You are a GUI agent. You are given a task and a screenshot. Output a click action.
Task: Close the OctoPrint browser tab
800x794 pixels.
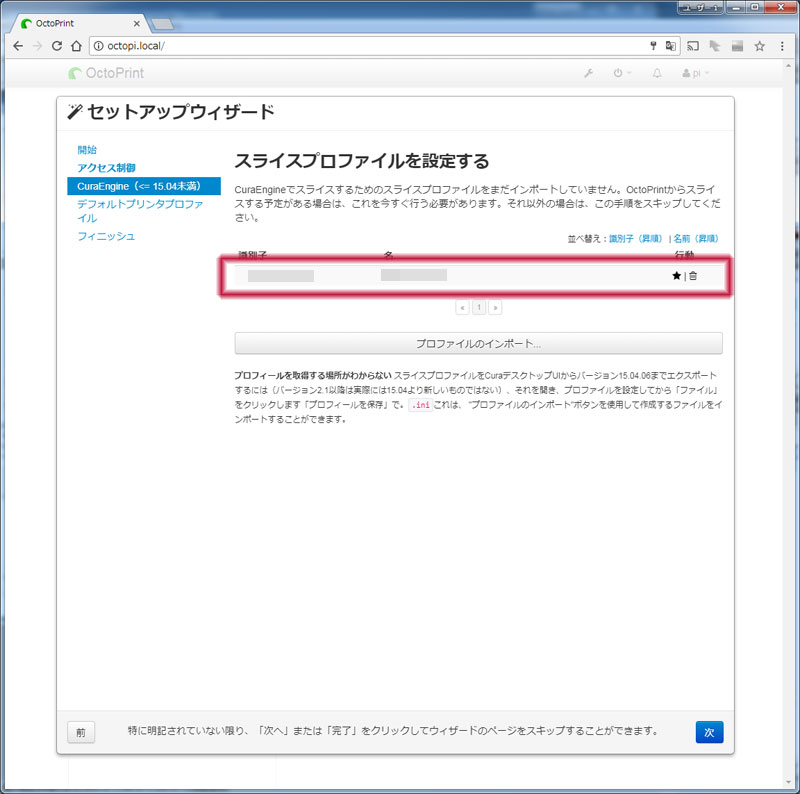pyautogui.click(x=137, y=23)
